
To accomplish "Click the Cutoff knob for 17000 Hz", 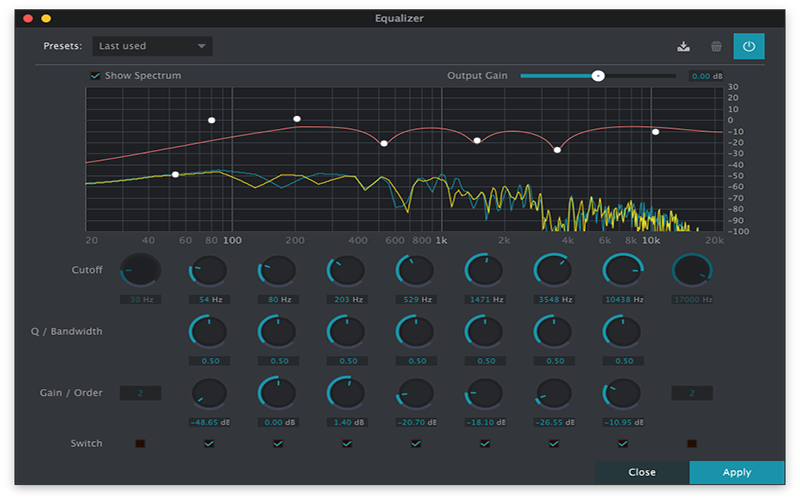I will click(x=692, y=270).
